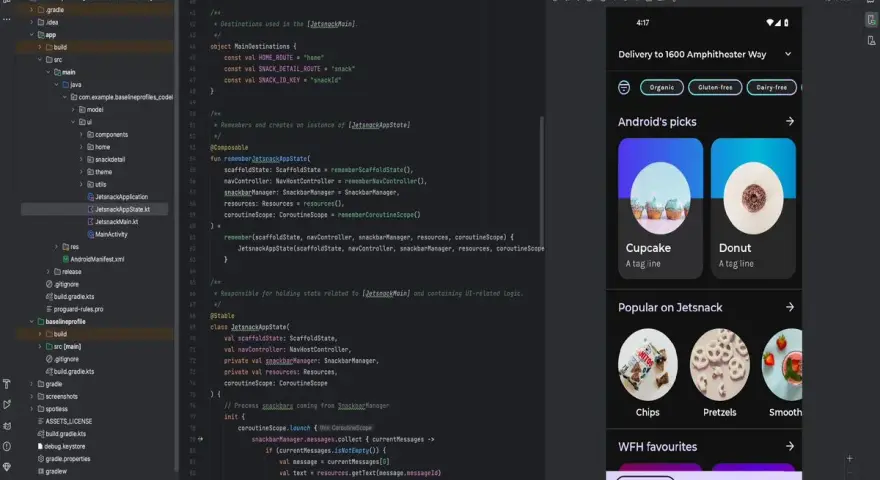880x480 pixels.
Task: Open the Problems tool window icon
Action: [x=7, y=447]
